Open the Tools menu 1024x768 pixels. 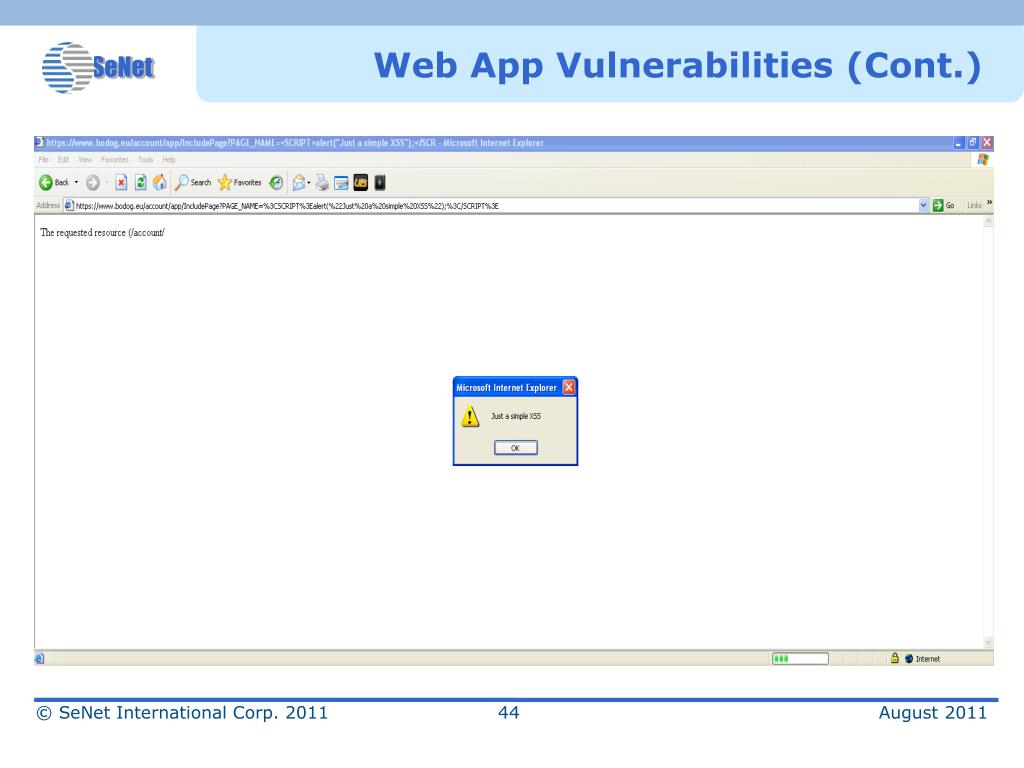(x=146, y=160)
